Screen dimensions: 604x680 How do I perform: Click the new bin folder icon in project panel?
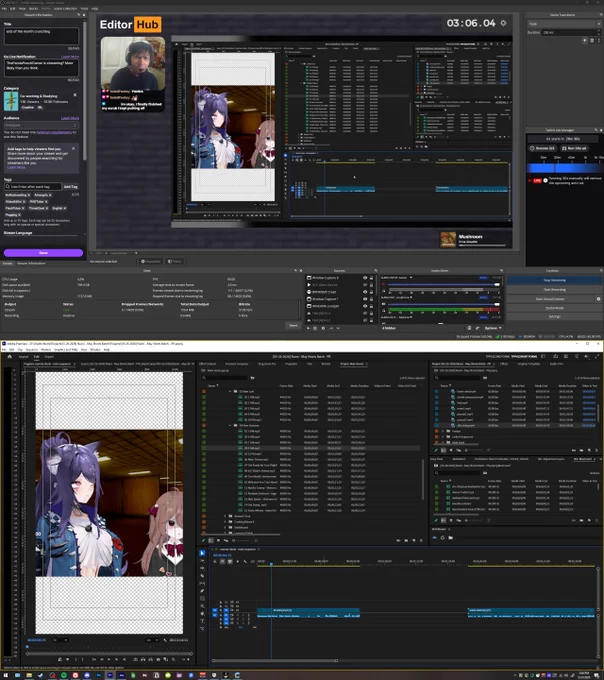406,540
